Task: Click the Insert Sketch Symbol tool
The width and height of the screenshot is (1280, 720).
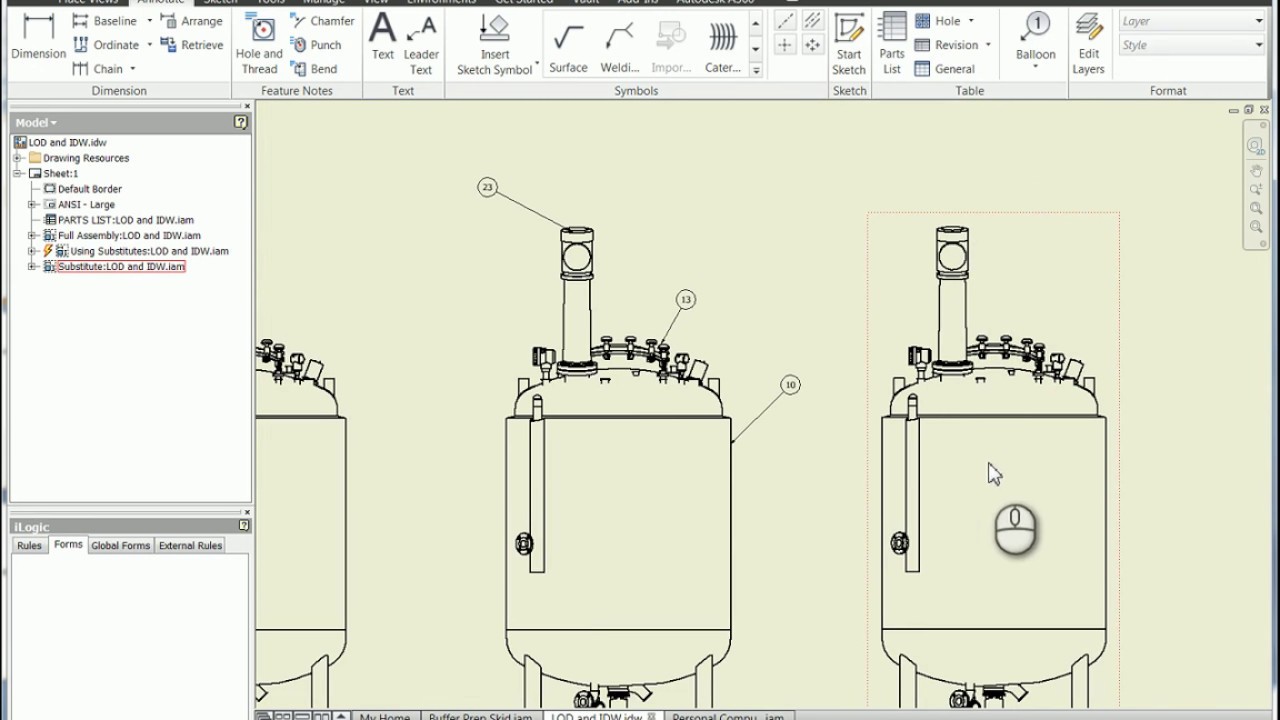Action: (495, 44)
